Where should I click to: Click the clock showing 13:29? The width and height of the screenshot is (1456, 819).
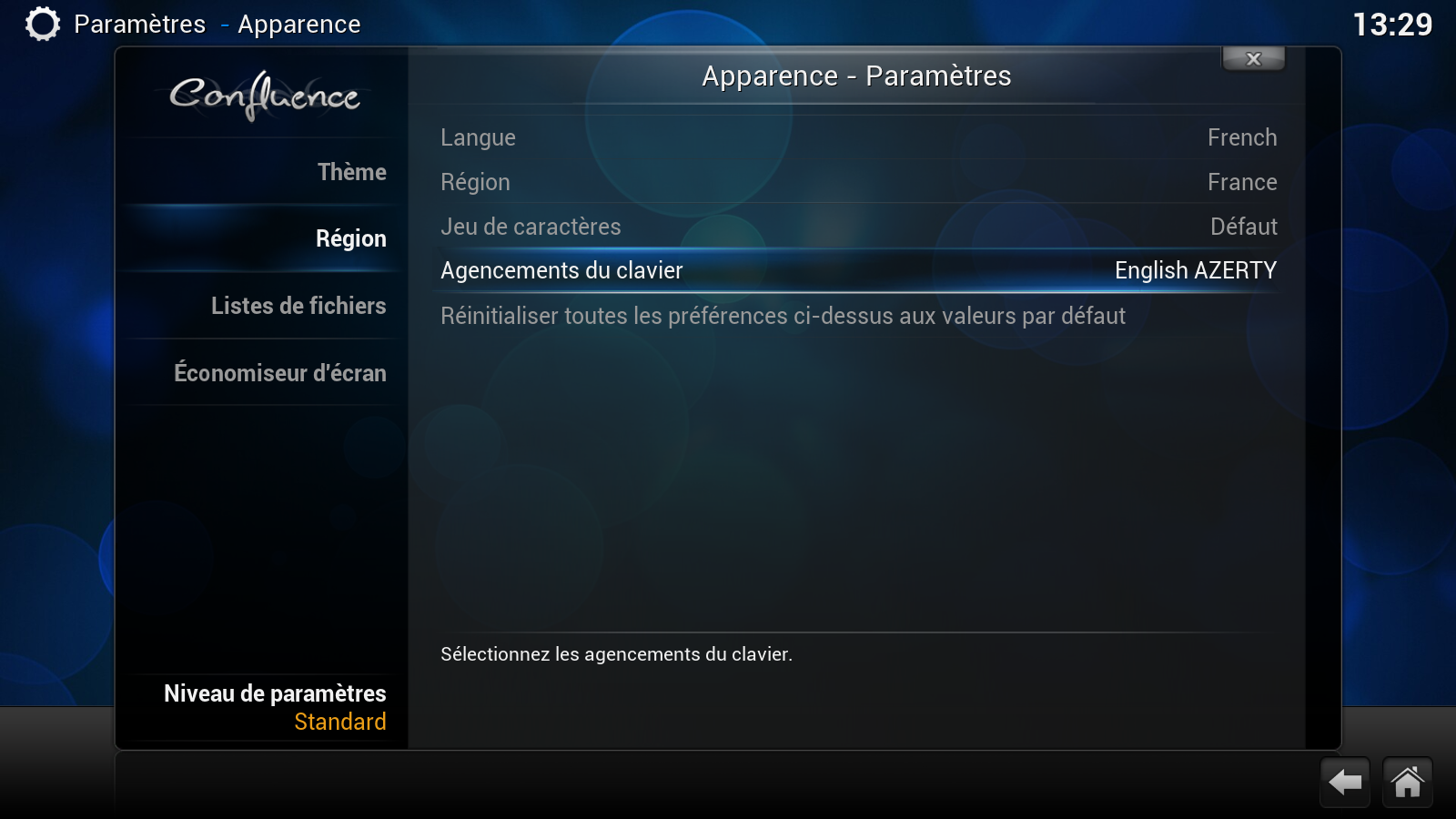pos(1392,25)
